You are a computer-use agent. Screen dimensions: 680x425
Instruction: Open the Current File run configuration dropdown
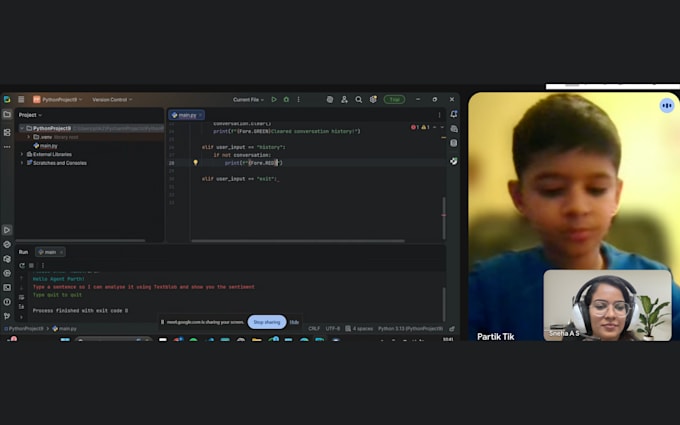point(248,99)
